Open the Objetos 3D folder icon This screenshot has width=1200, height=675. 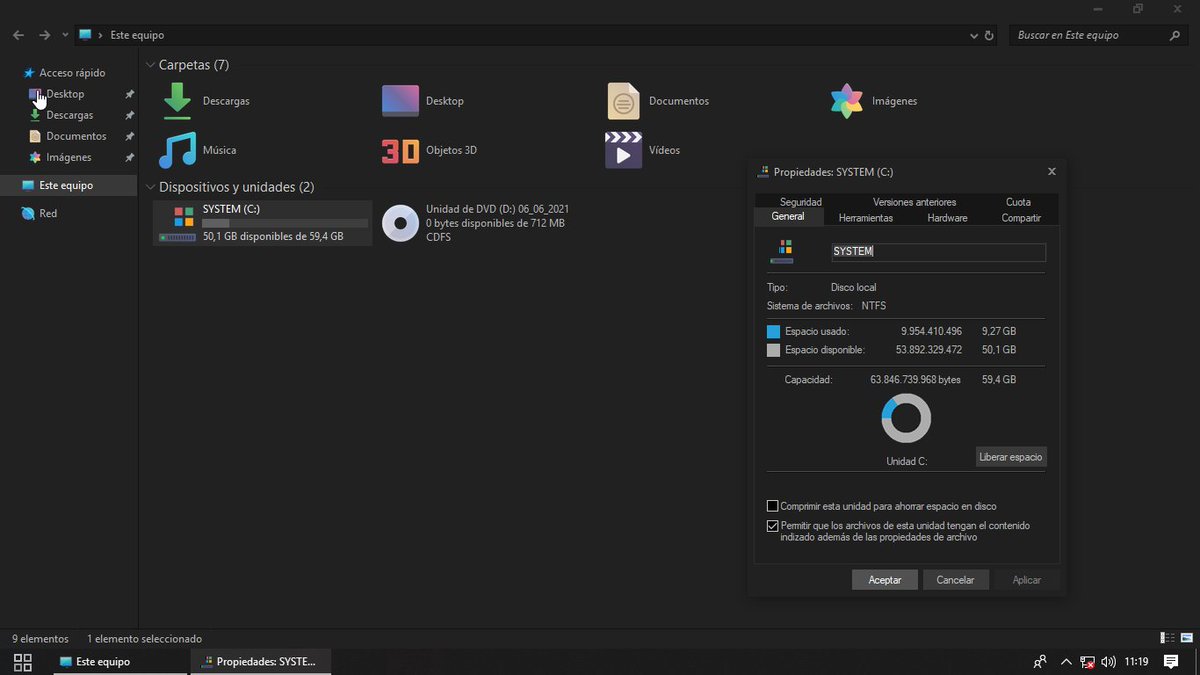pos(400,150)
